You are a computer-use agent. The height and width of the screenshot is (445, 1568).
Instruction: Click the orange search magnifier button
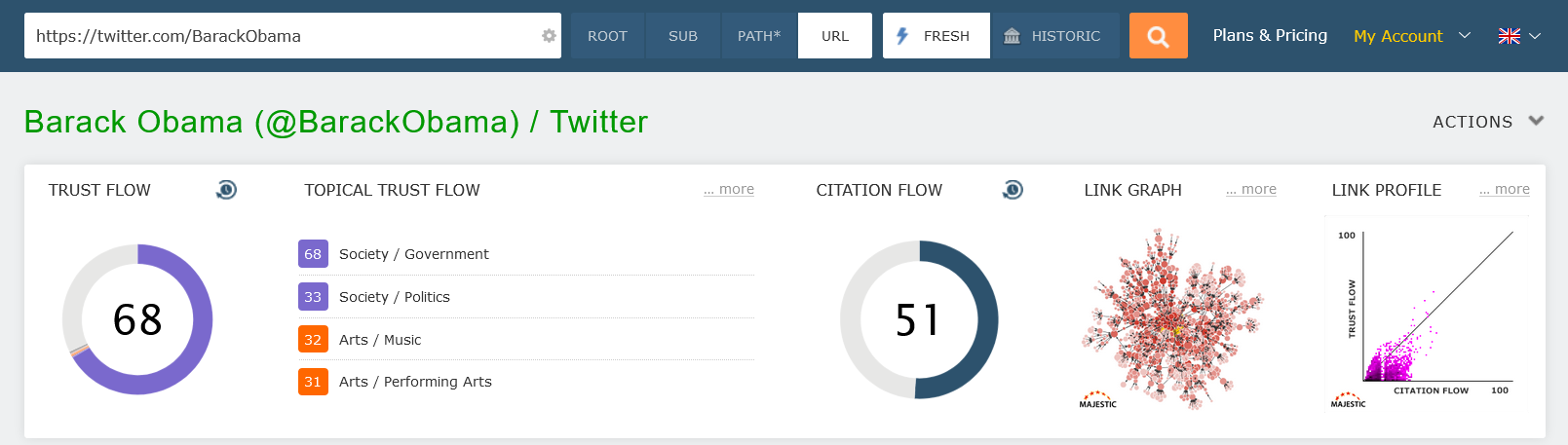[1158, 36]
